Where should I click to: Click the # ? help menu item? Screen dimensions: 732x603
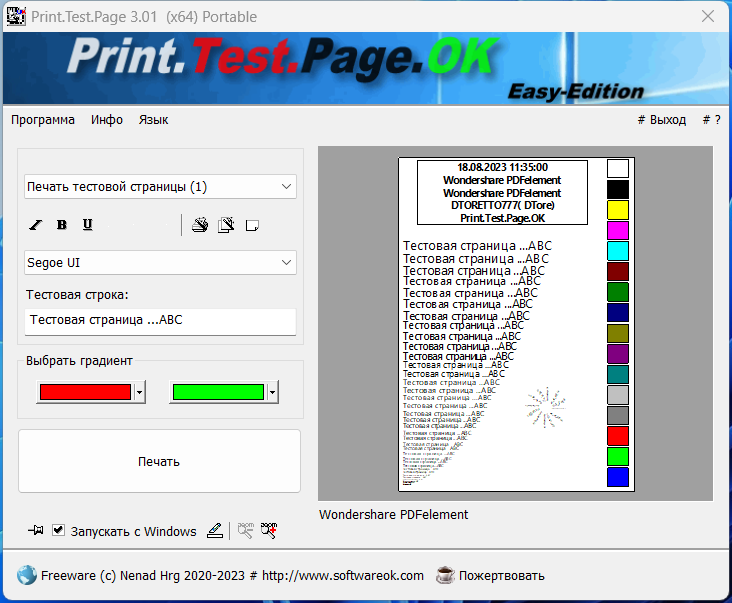point(712,120)
